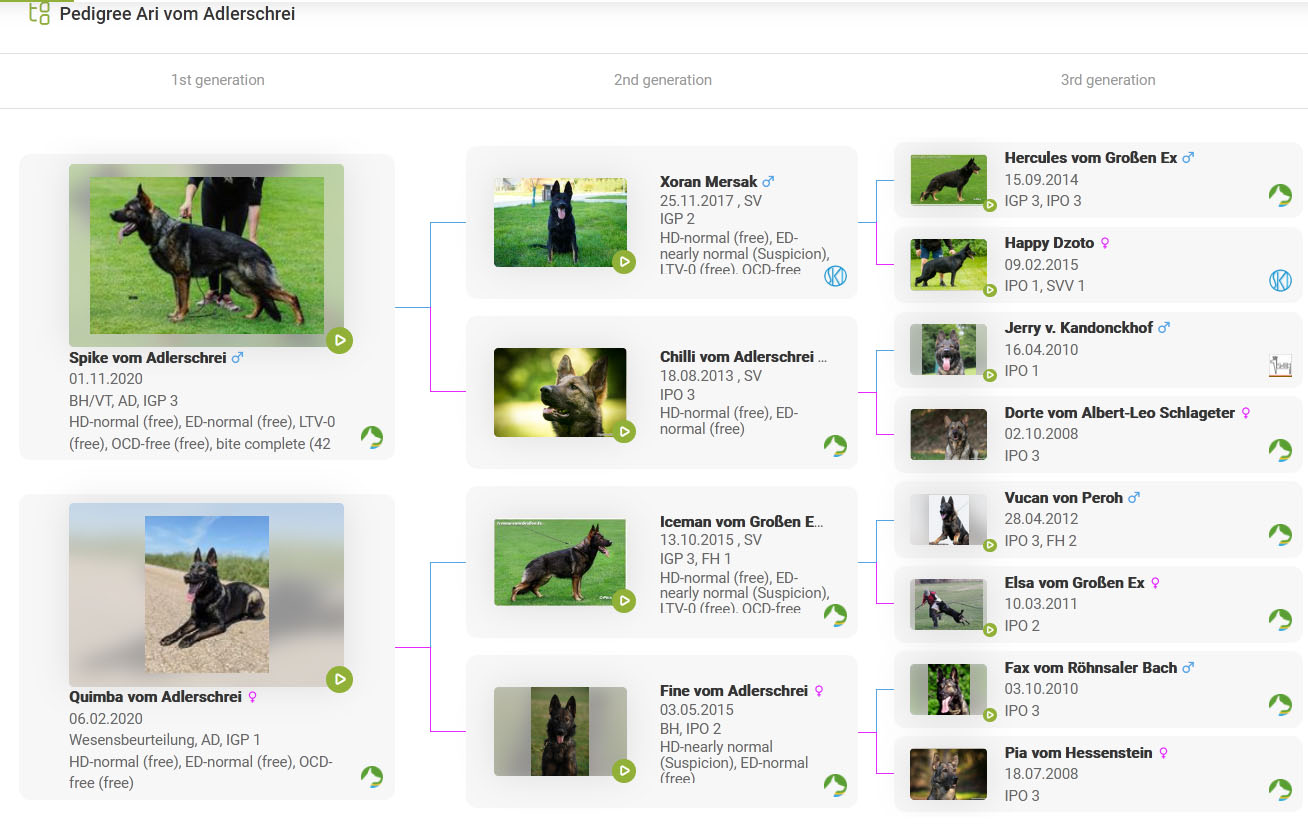Click Fax vom Röhnsaler Bach photo thumbnail
Viewport: 1308px width, 836px height.
[x=942, y=690]
